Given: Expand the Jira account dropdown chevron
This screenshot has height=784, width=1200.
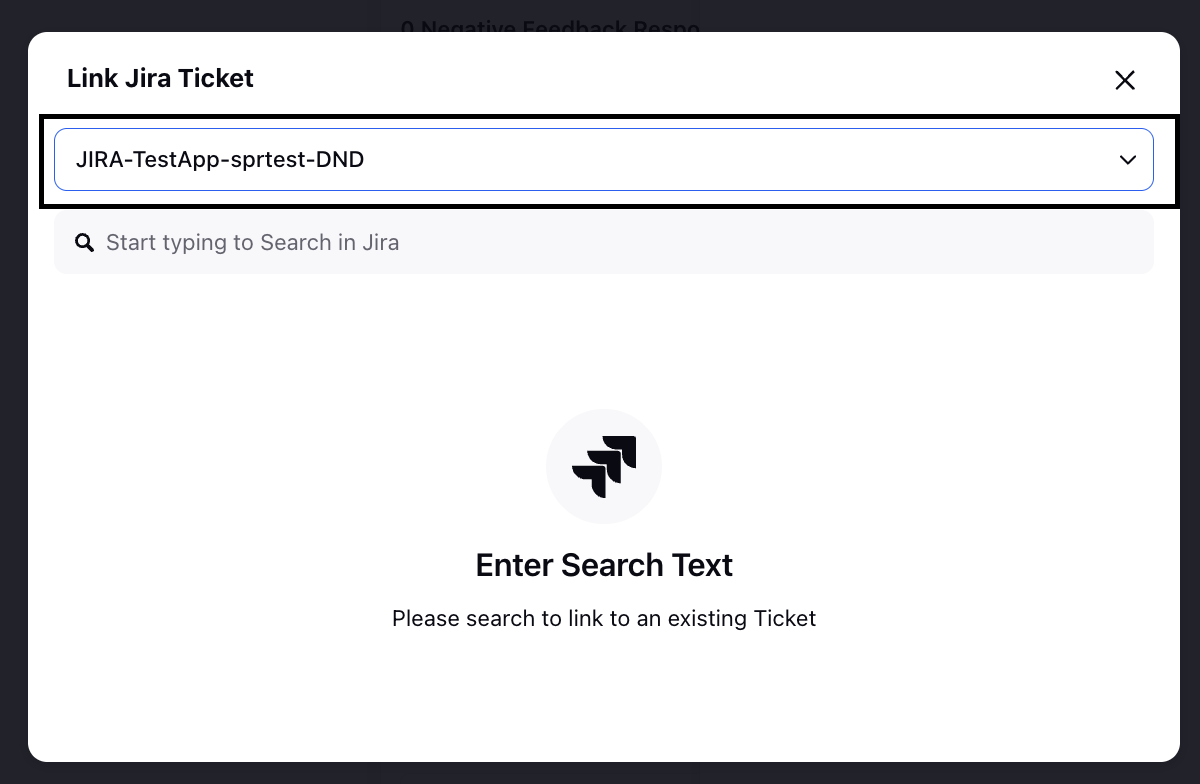Looking at the screenshot, I should pyautogui.click(x=1128, y=159).
